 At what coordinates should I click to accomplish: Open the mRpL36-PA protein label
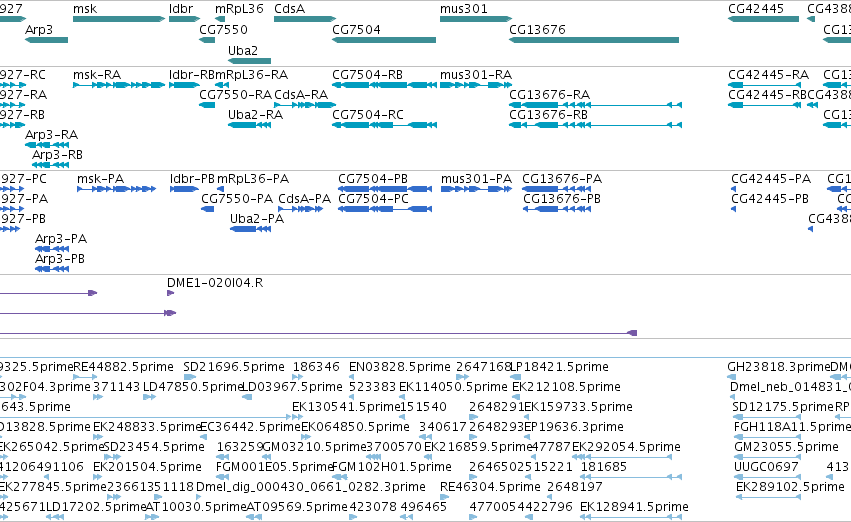tap(253, 179)
